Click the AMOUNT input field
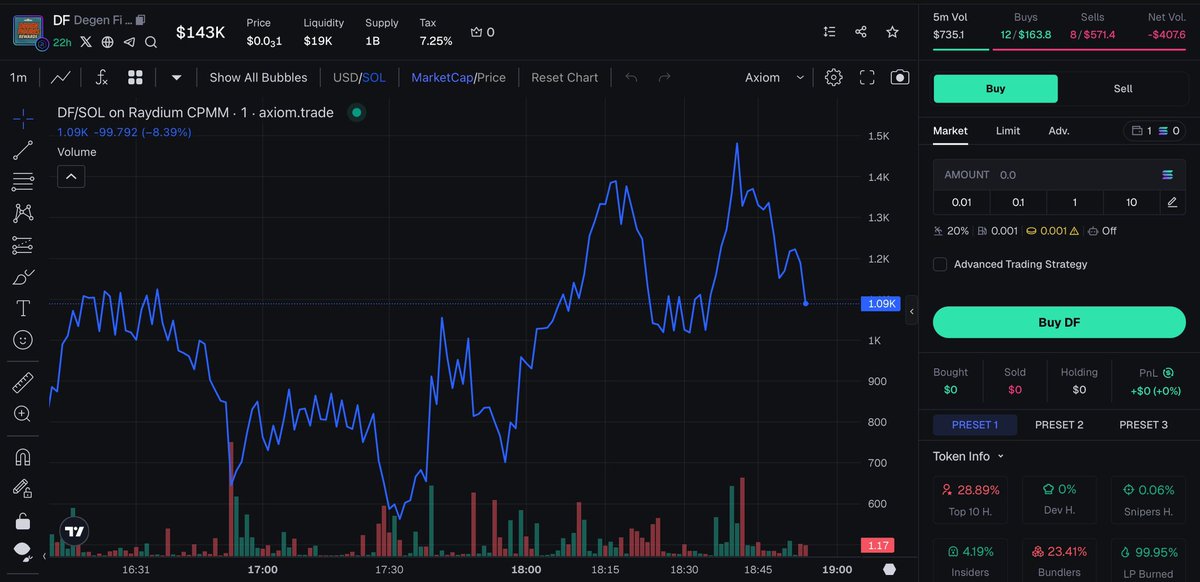This screenshot has height=582, width=1200. (1059, 174)
